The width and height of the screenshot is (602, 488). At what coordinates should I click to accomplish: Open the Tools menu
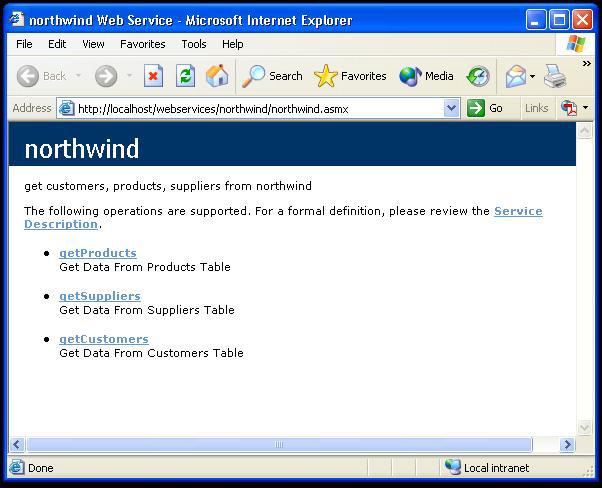[x=194, y=44]
